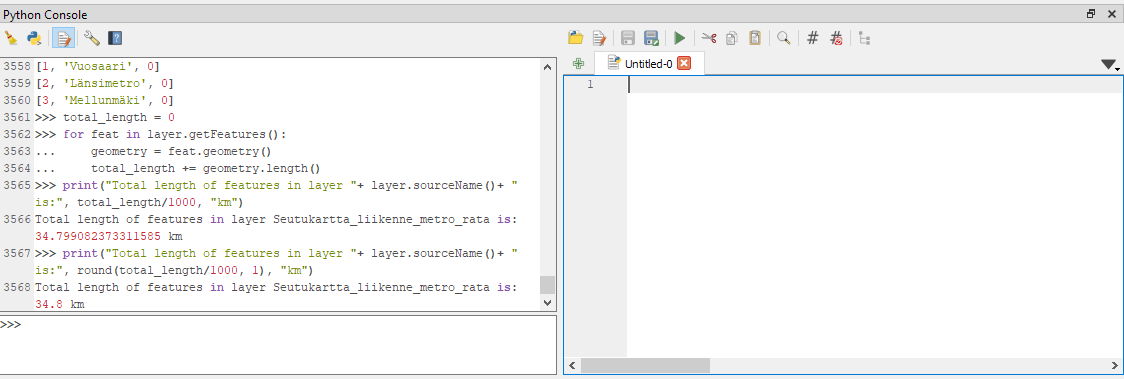
Task: Open the editor tab list dropdown arrow
Action: pos(1110,65)
